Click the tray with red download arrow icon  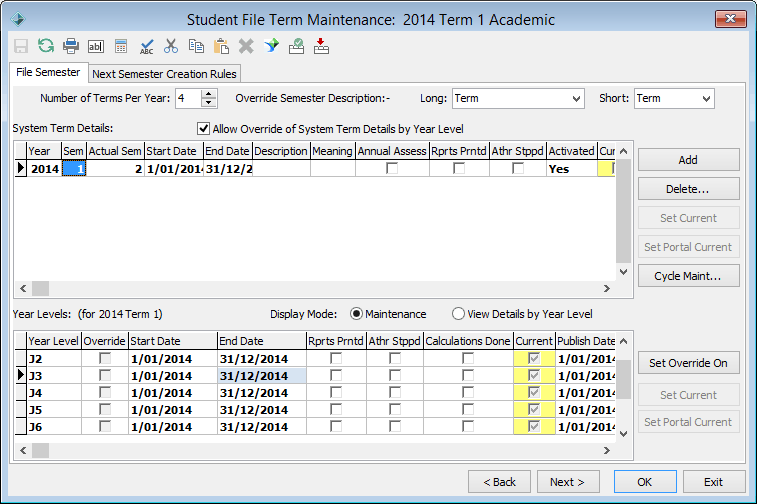click(x=321, y=46)
